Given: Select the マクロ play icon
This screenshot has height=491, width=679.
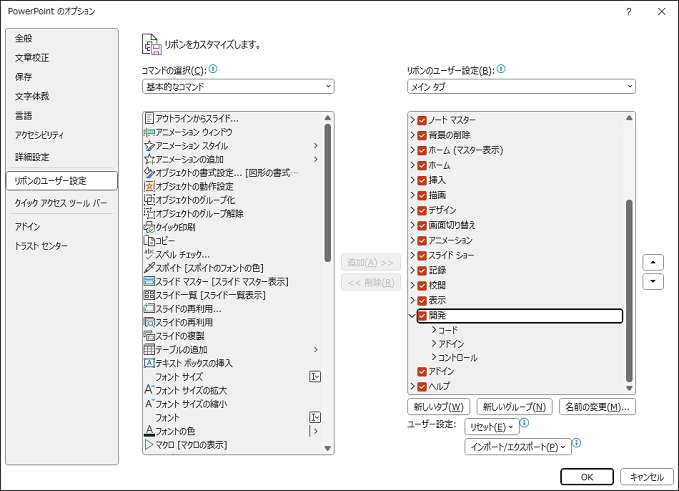Looking at the screenshot, I should [x=149, y=444].
